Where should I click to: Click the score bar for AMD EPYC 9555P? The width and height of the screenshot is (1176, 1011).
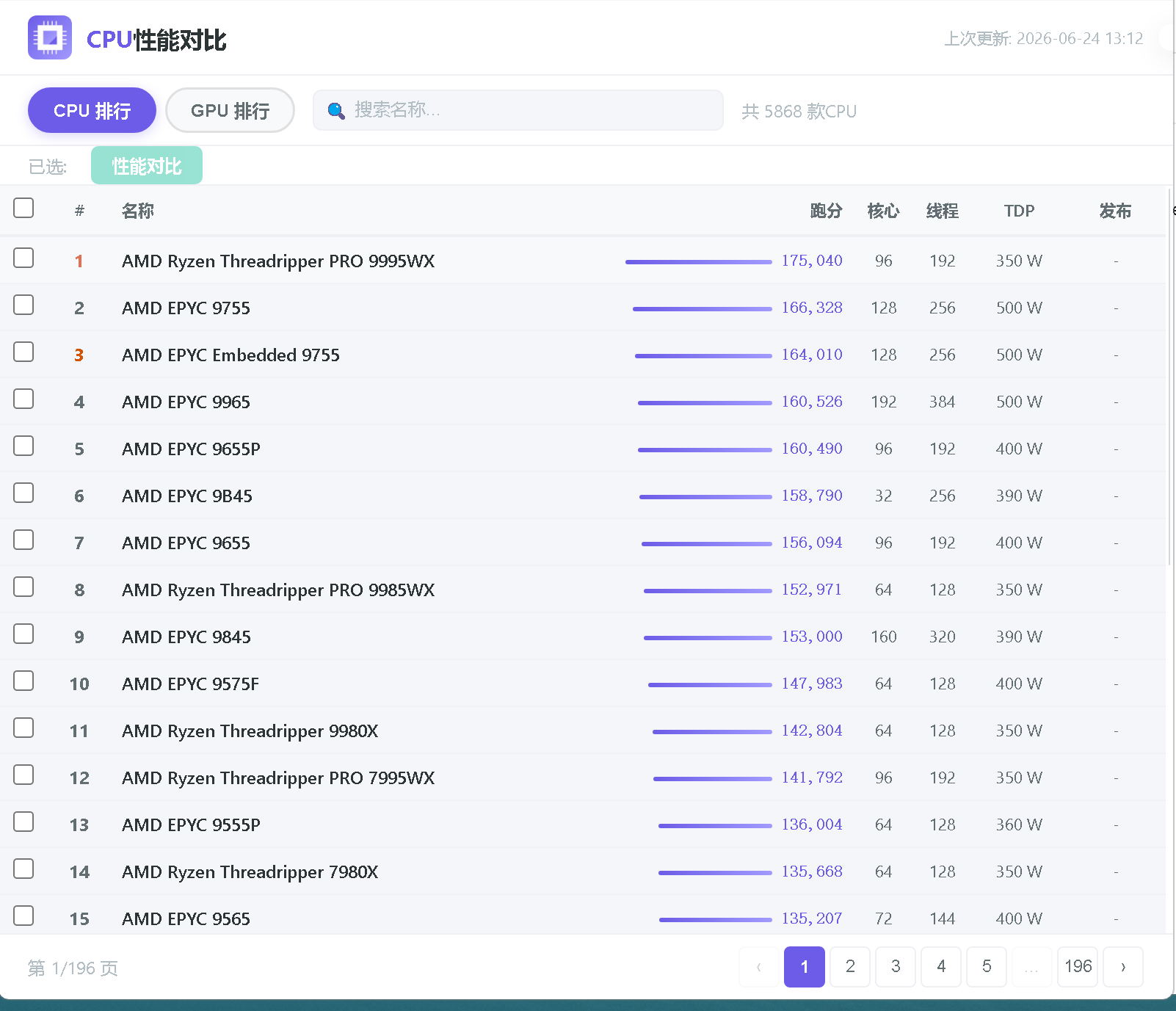pos(715,826)
